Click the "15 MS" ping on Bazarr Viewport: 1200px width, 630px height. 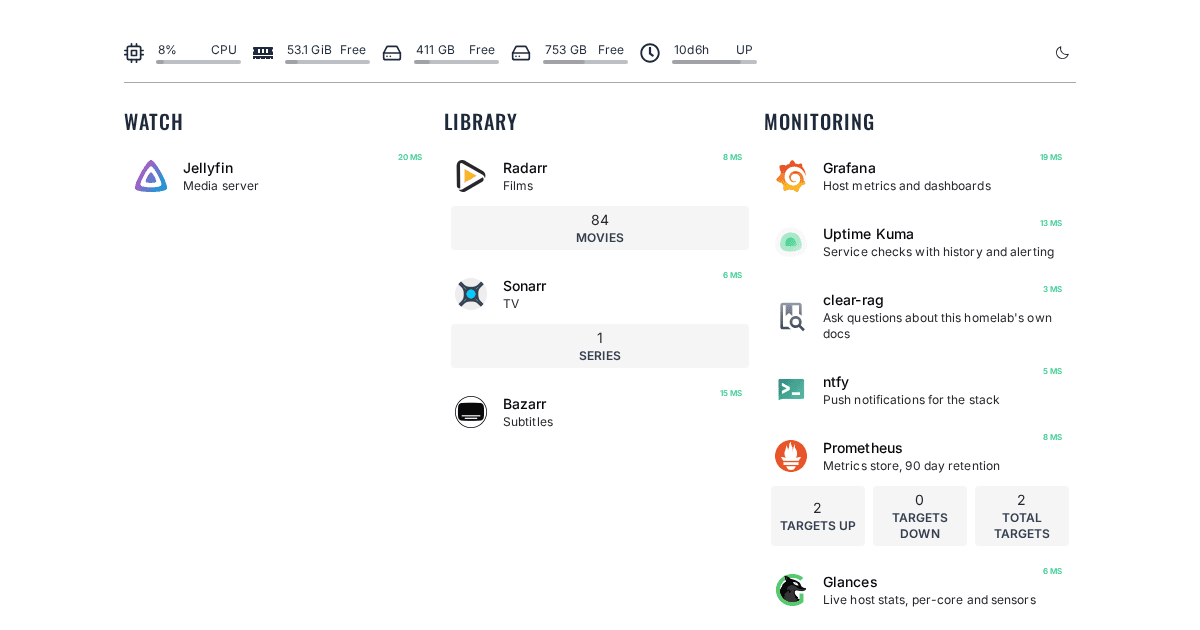731,393
